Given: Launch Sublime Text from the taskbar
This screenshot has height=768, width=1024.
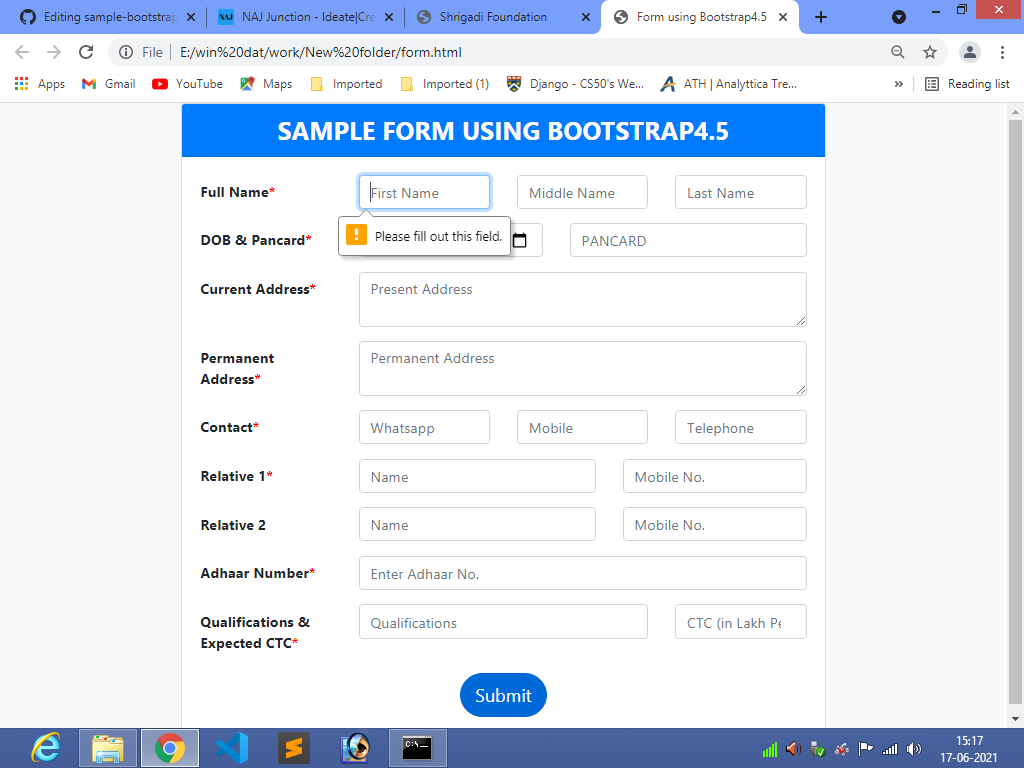Looking at the screenshot, I should point(293,748).
